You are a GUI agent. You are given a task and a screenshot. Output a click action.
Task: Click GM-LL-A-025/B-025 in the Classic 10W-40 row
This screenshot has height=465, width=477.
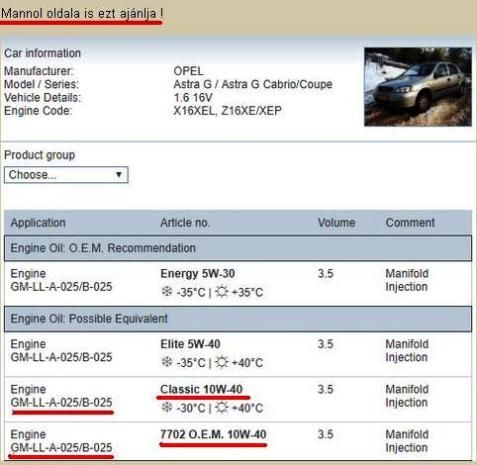click(x=61, y=403)
